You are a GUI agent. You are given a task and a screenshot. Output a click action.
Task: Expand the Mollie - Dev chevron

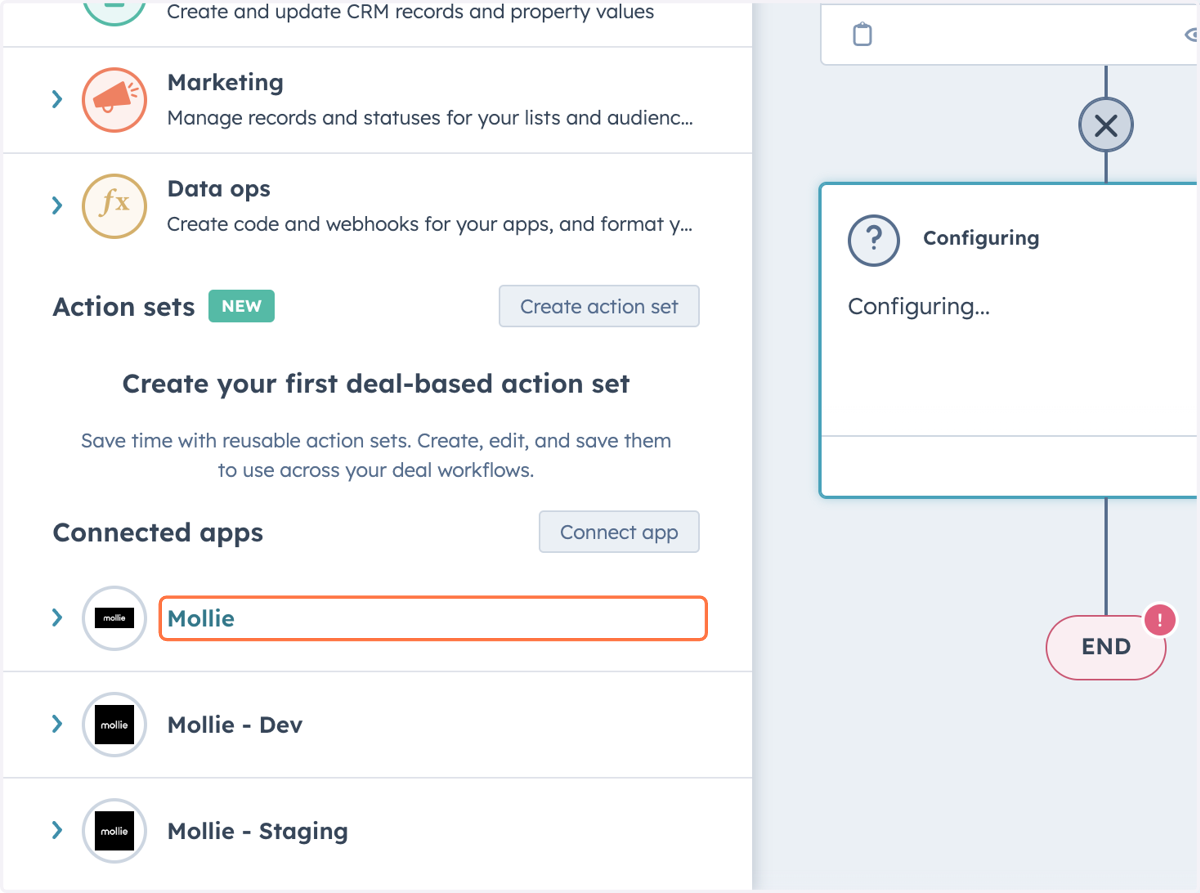pos(57,724)
